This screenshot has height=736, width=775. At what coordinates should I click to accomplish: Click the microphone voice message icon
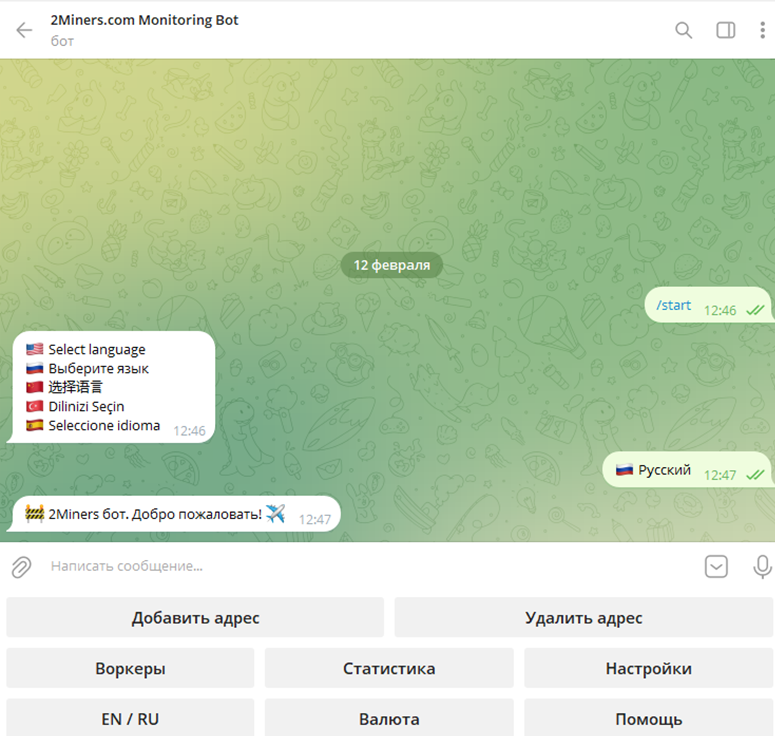click(x=762, y=566)
